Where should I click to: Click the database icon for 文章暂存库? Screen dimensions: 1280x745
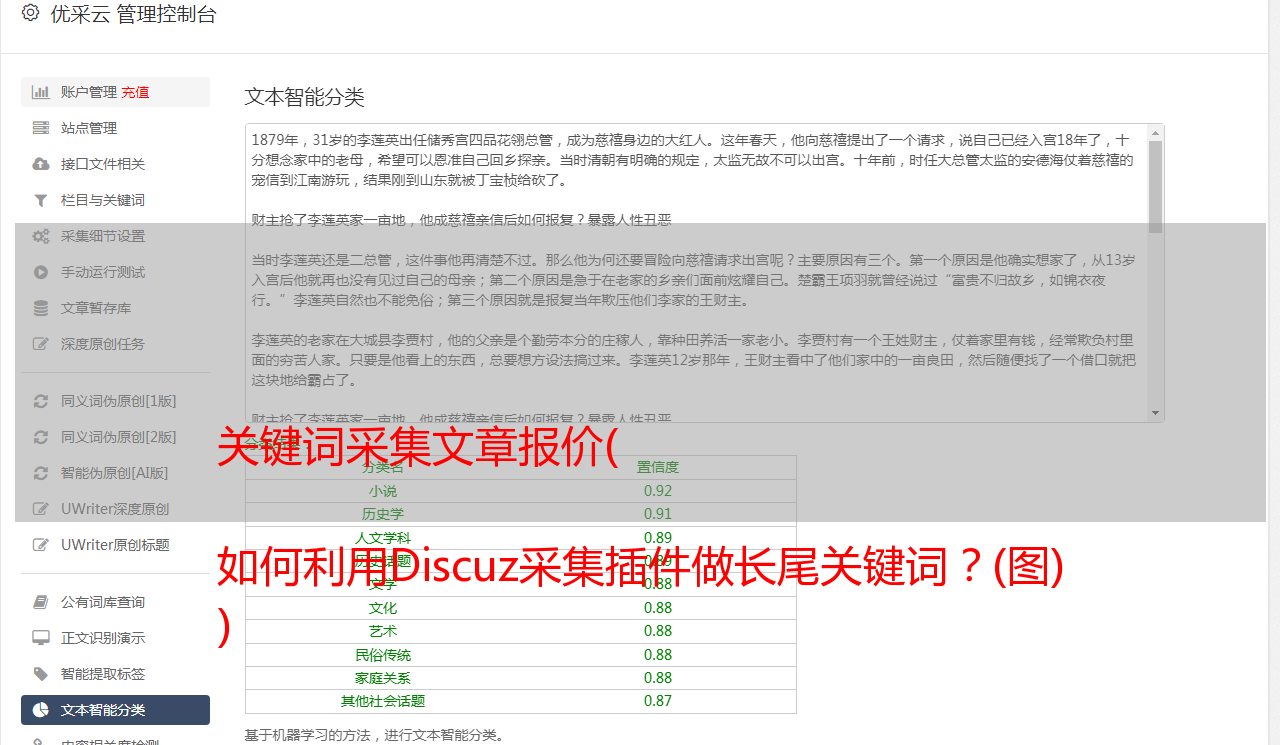coord(41,308)
